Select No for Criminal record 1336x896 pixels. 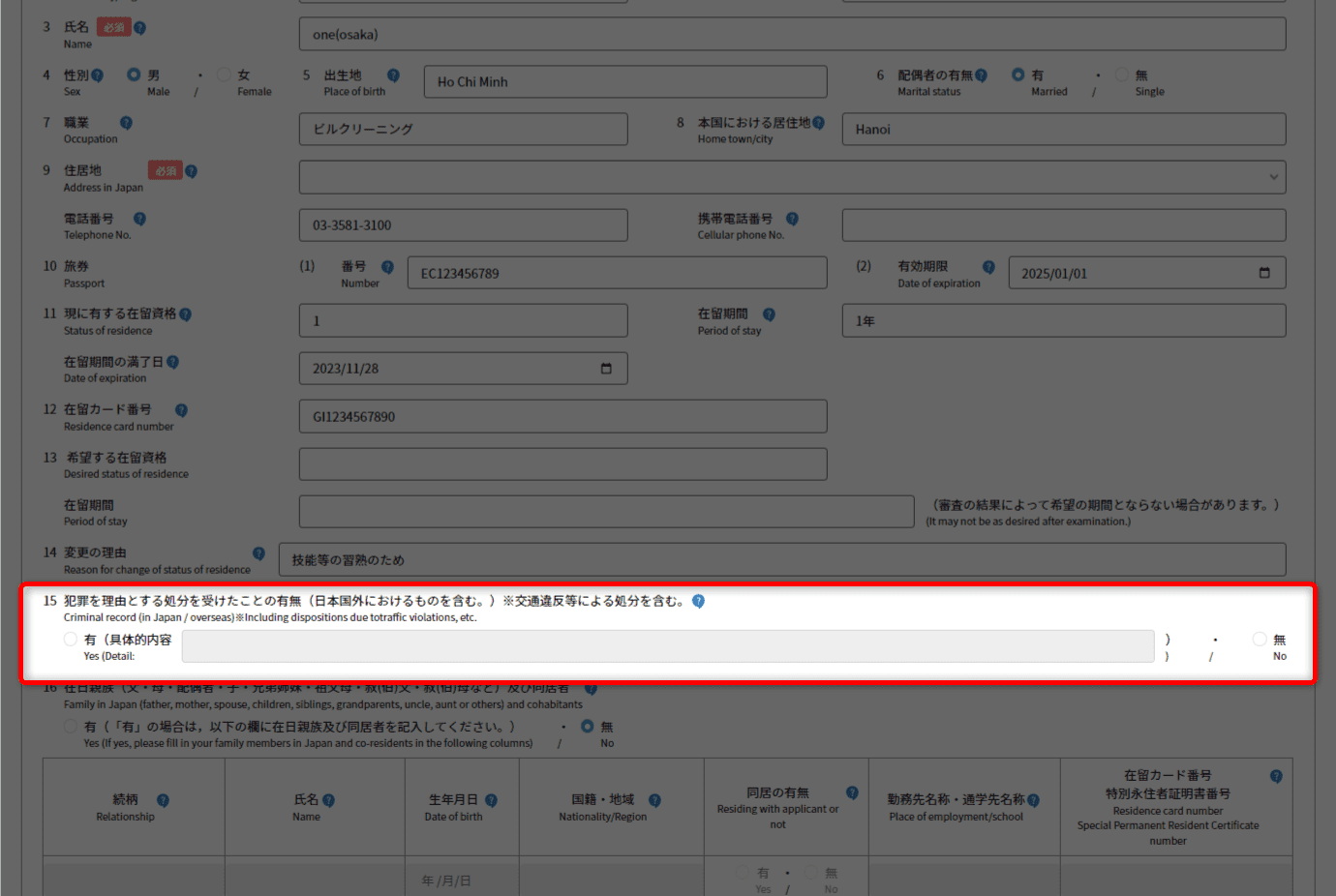click(1260, 640)
